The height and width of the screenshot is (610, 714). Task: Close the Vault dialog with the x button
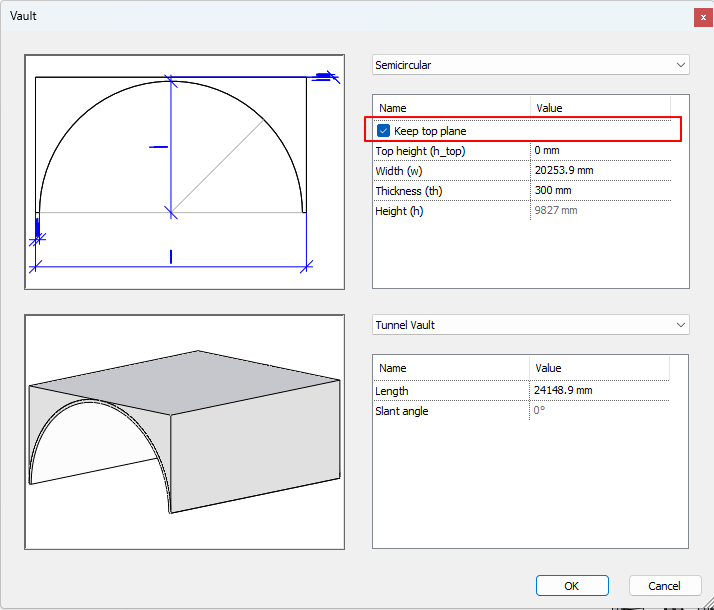pos(702,17)
